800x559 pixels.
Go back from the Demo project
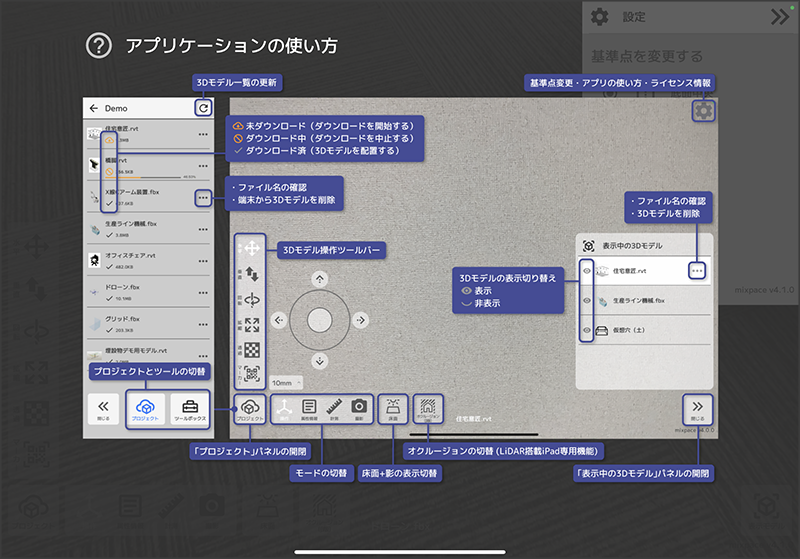coord(94,108)
